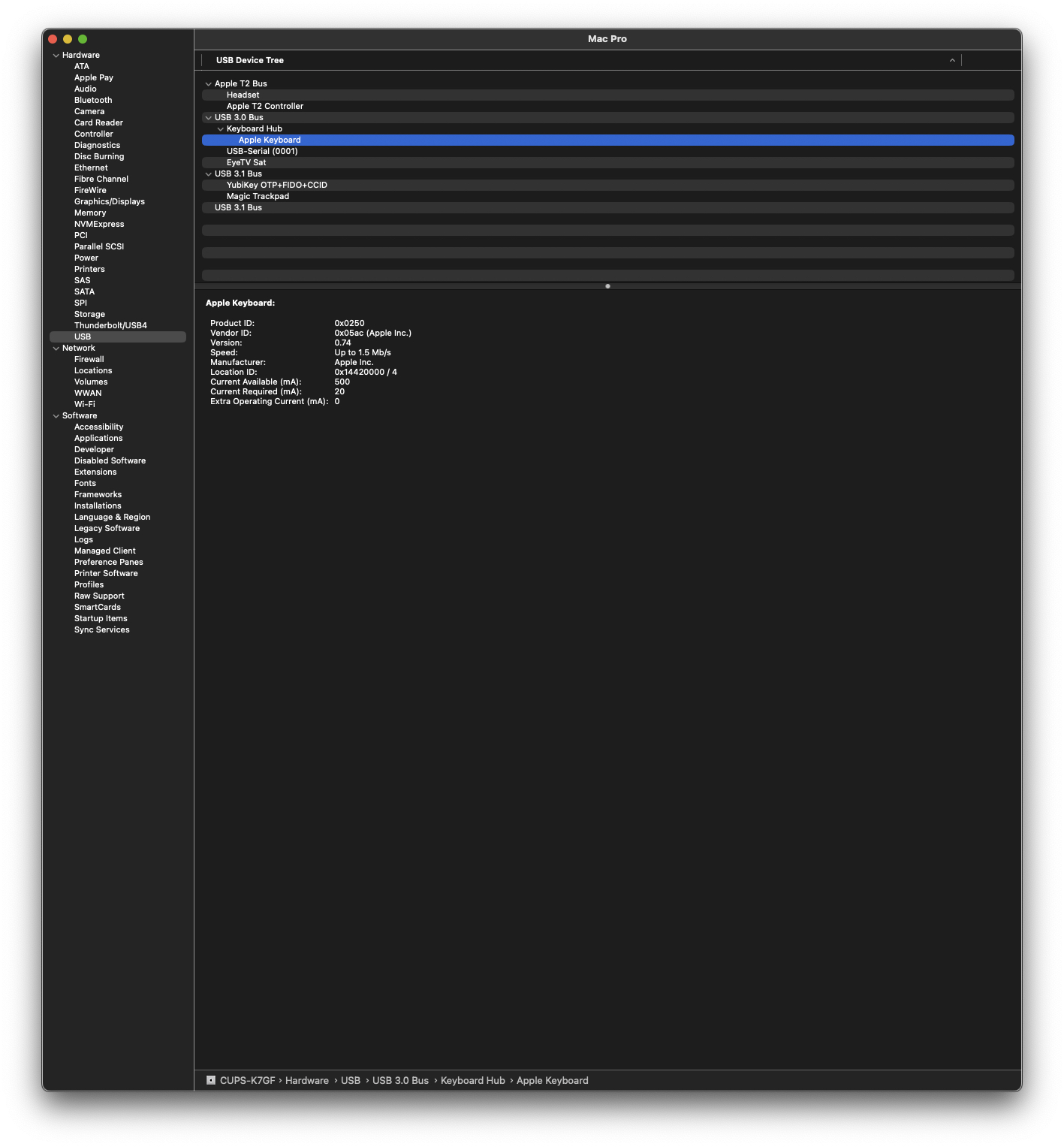Select Applications under Software
This screenshot has height=1147, width=1064.
point(98,439)
